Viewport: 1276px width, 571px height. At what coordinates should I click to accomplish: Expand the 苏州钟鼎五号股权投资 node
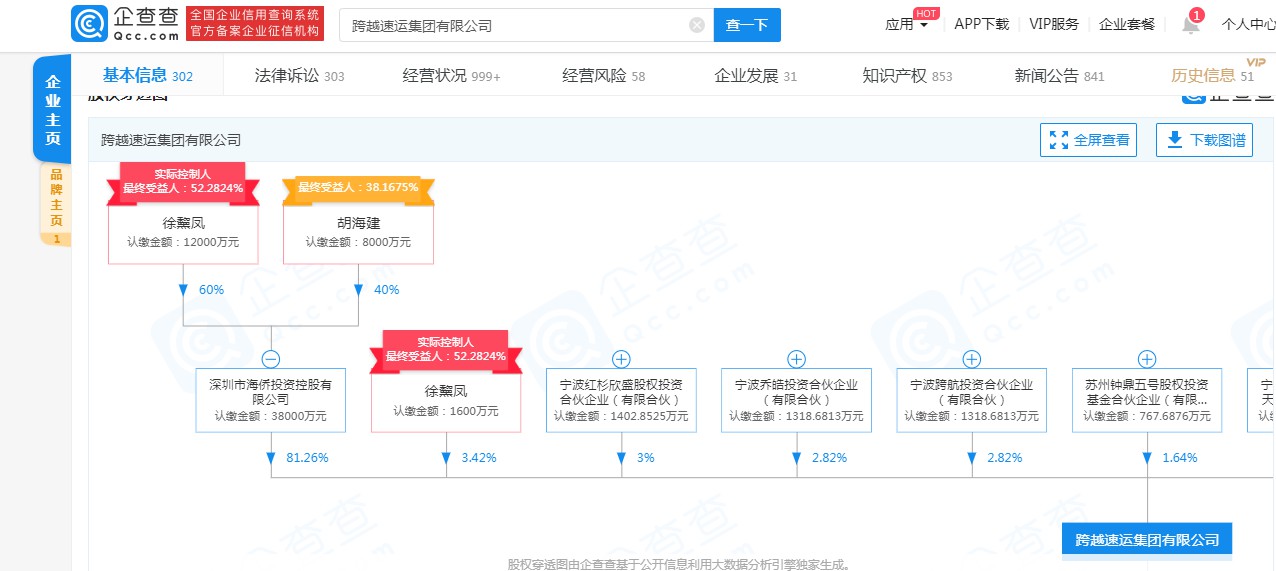1147,359
